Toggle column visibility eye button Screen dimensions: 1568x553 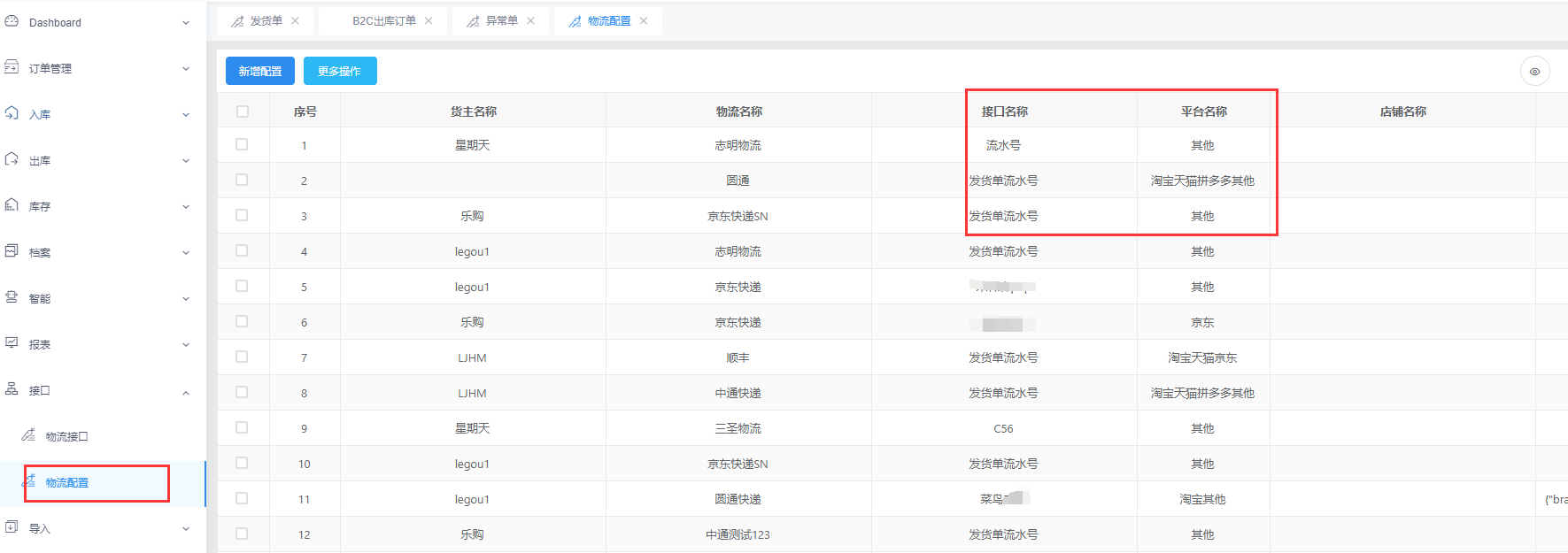point(1535,72)
